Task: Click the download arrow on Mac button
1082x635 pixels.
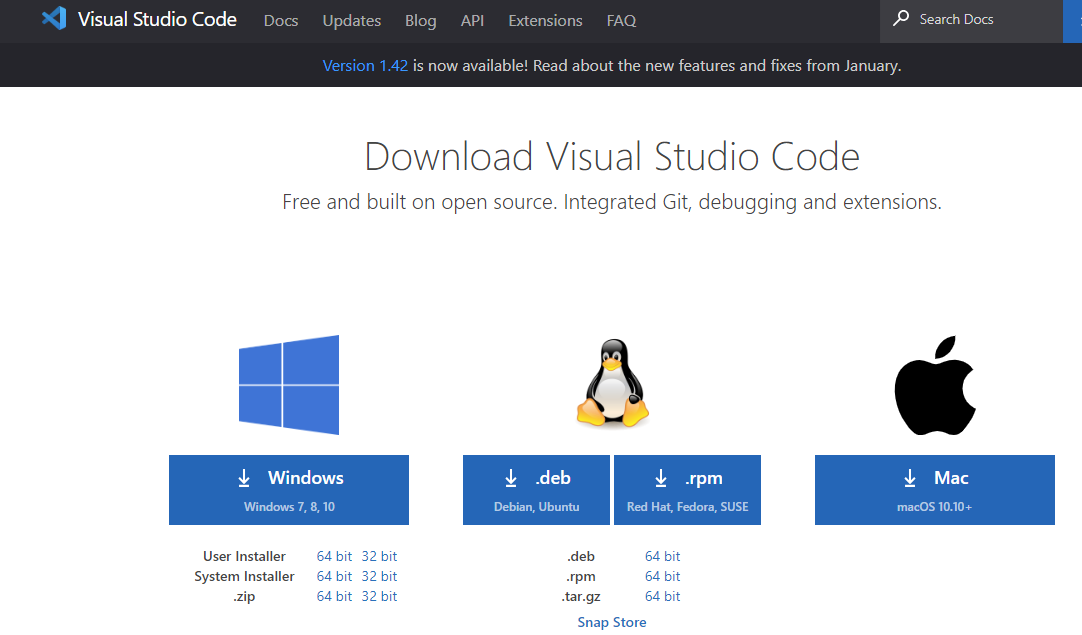Action: click(x=910, y=478)
